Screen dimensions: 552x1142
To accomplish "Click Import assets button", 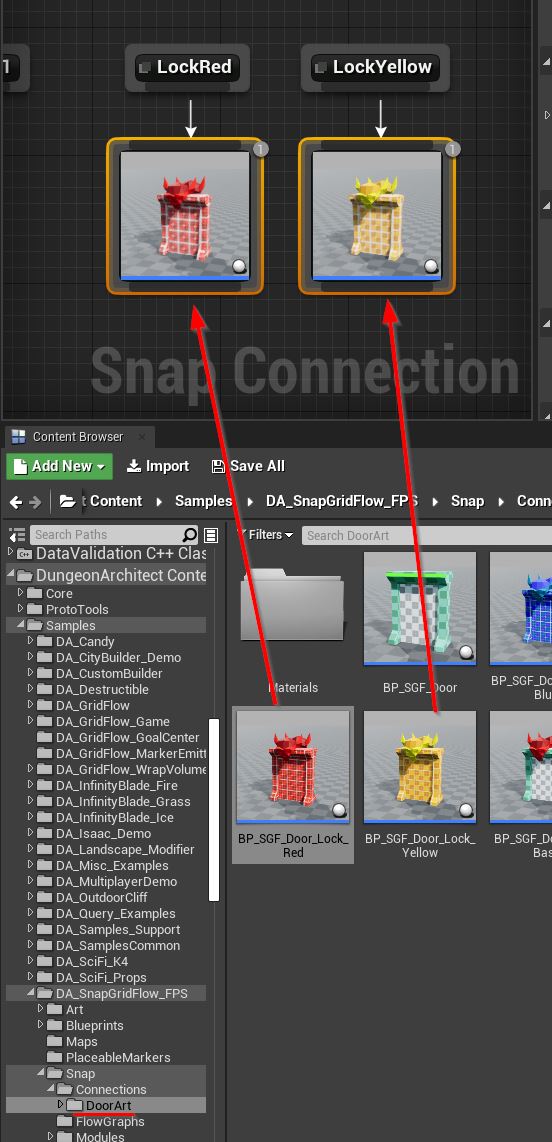I will [158, 466].
